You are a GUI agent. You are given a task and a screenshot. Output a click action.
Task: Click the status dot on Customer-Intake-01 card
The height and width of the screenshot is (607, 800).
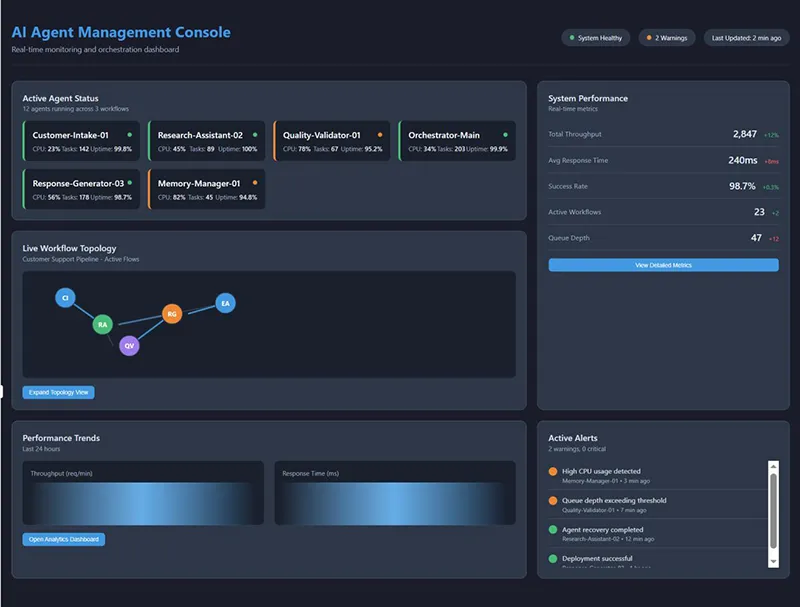pos(130,135)
